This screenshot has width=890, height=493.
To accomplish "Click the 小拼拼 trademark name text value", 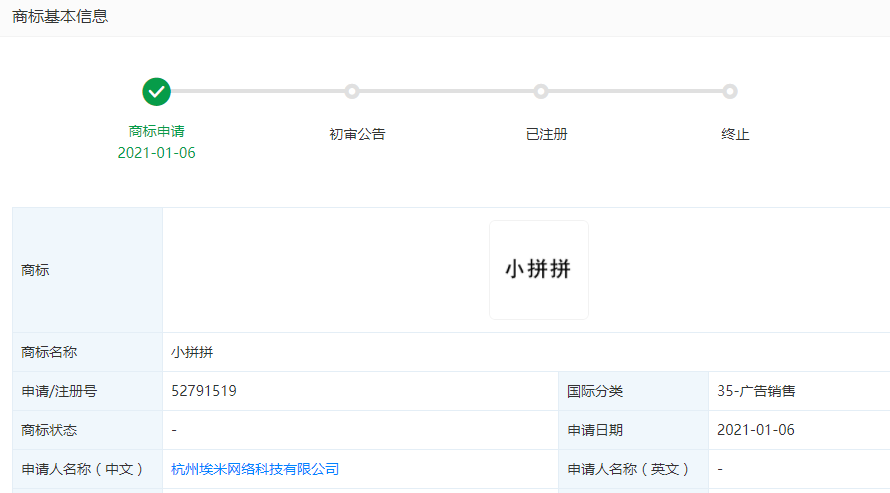I will [x=192, y=352].
